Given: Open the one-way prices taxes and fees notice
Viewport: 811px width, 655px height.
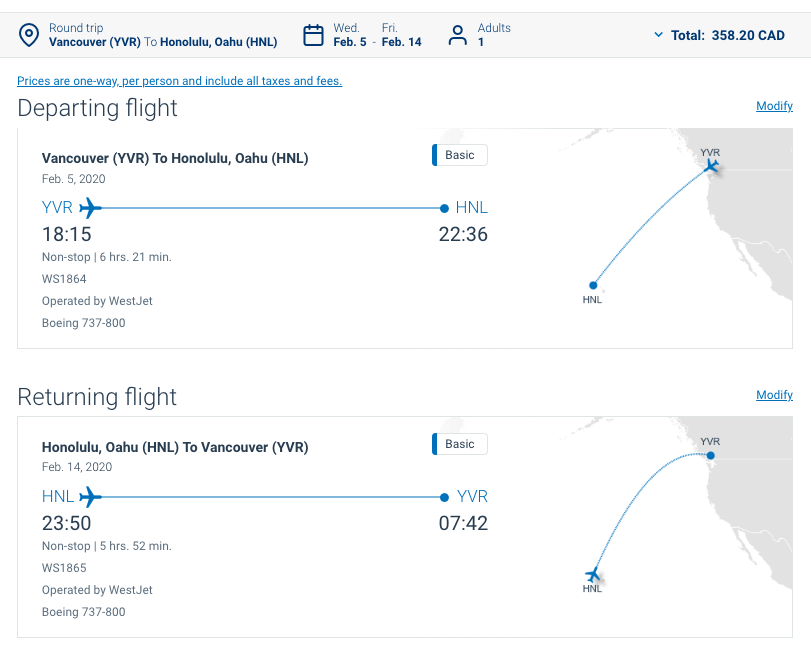Looking at the screenshot, I should [179, 81].
